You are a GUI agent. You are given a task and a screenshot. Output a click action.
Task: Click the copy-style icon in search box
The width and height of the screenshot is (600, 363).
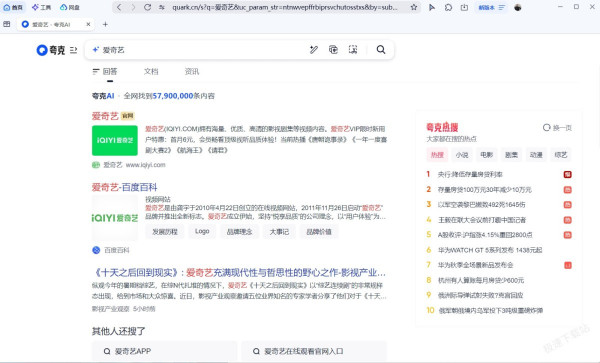click(x=333, y=49)
